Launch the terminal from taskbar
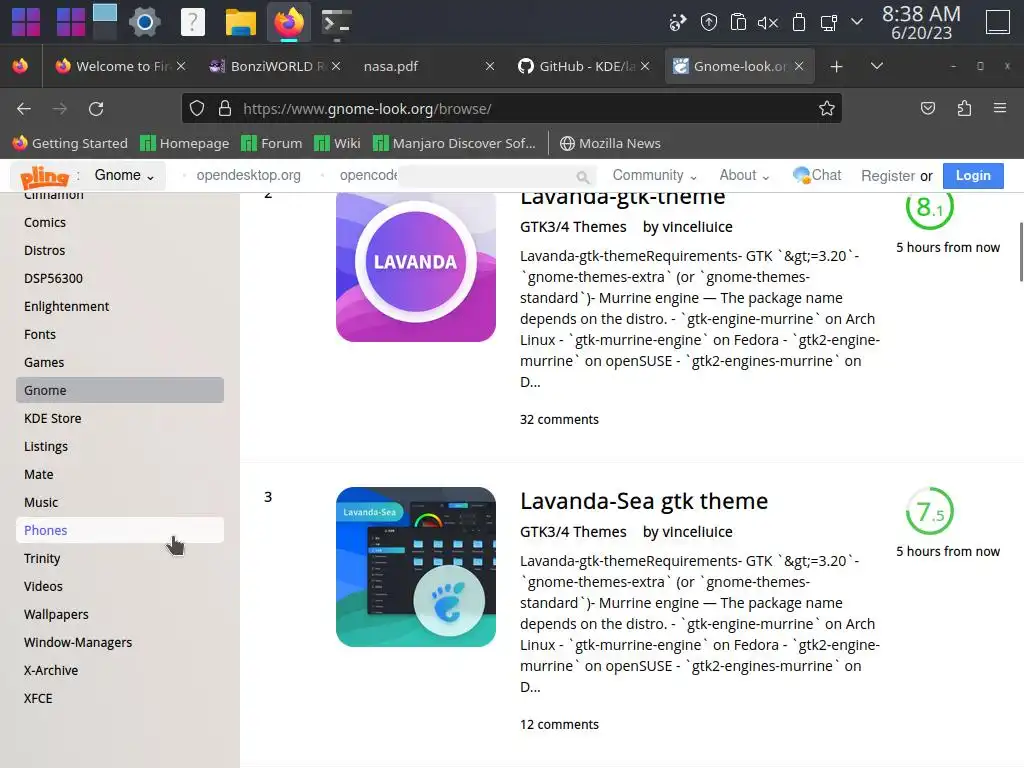 click(337, 22)
